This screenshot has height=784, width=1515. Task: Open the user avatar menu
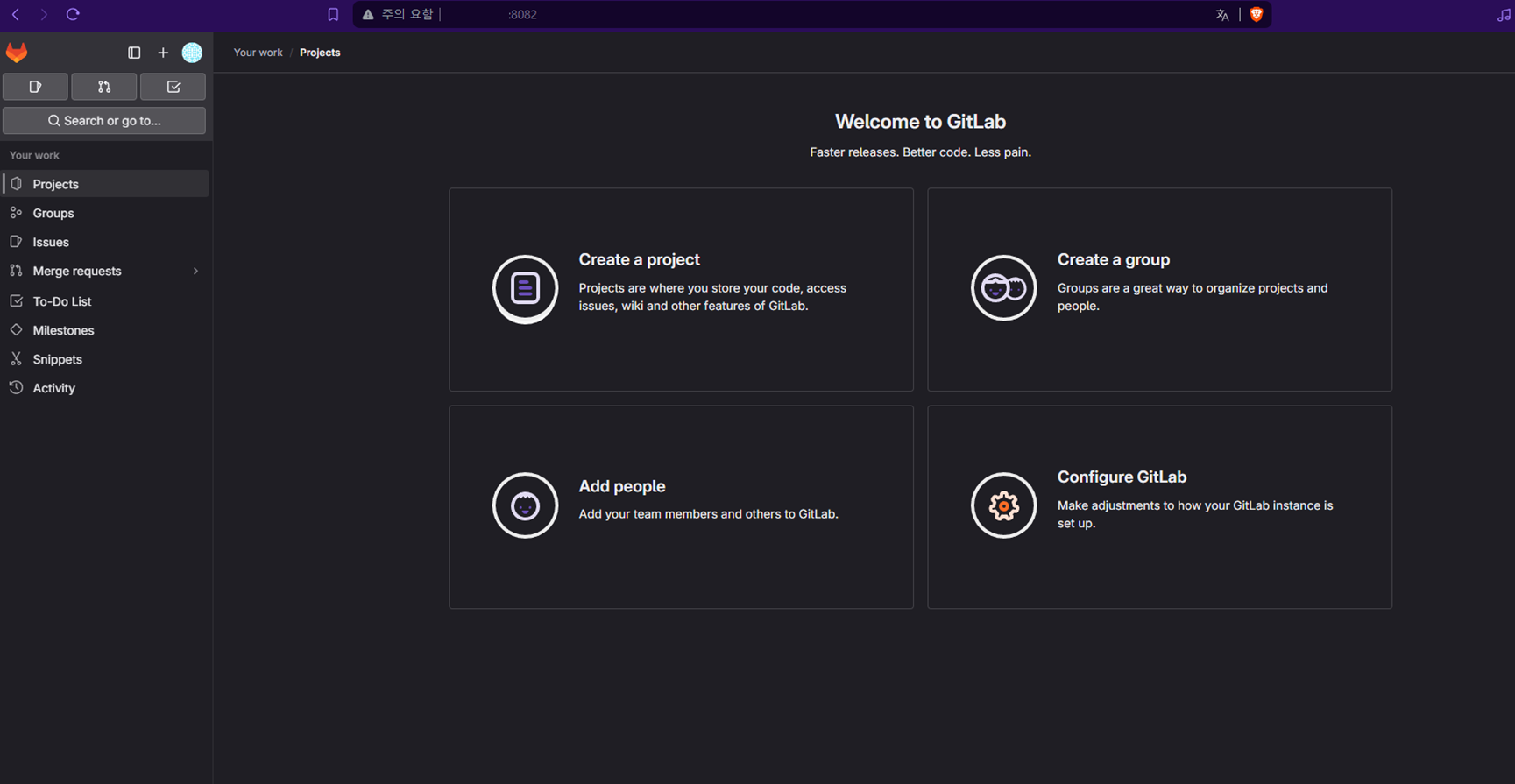(x=192, y=53)
